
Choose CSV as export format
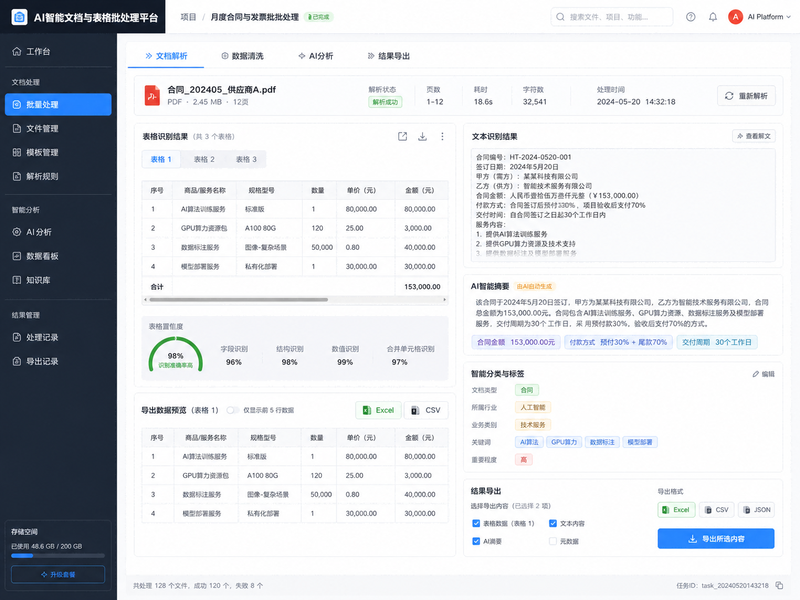[717, 510]
